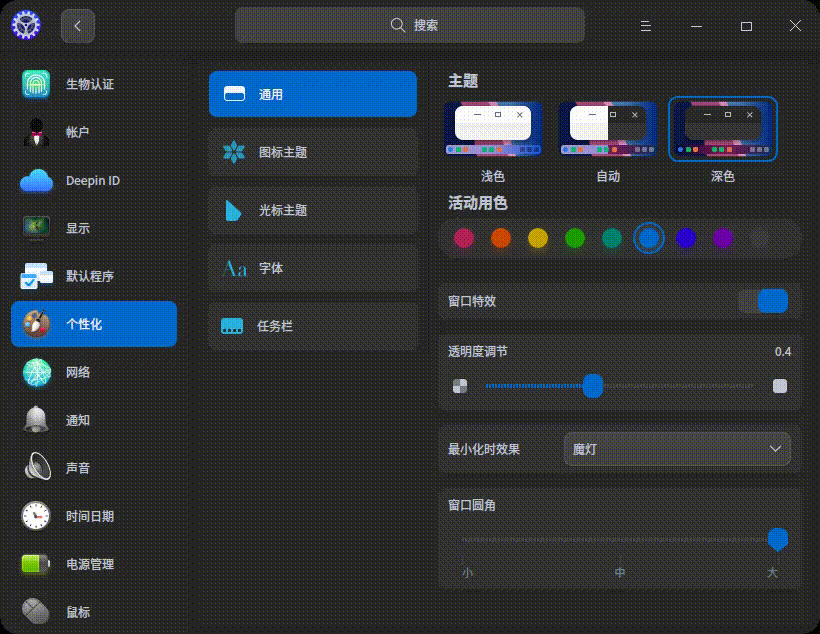
Task: Set 窗口圆角 to 中 medium
Action: point(620,572)
